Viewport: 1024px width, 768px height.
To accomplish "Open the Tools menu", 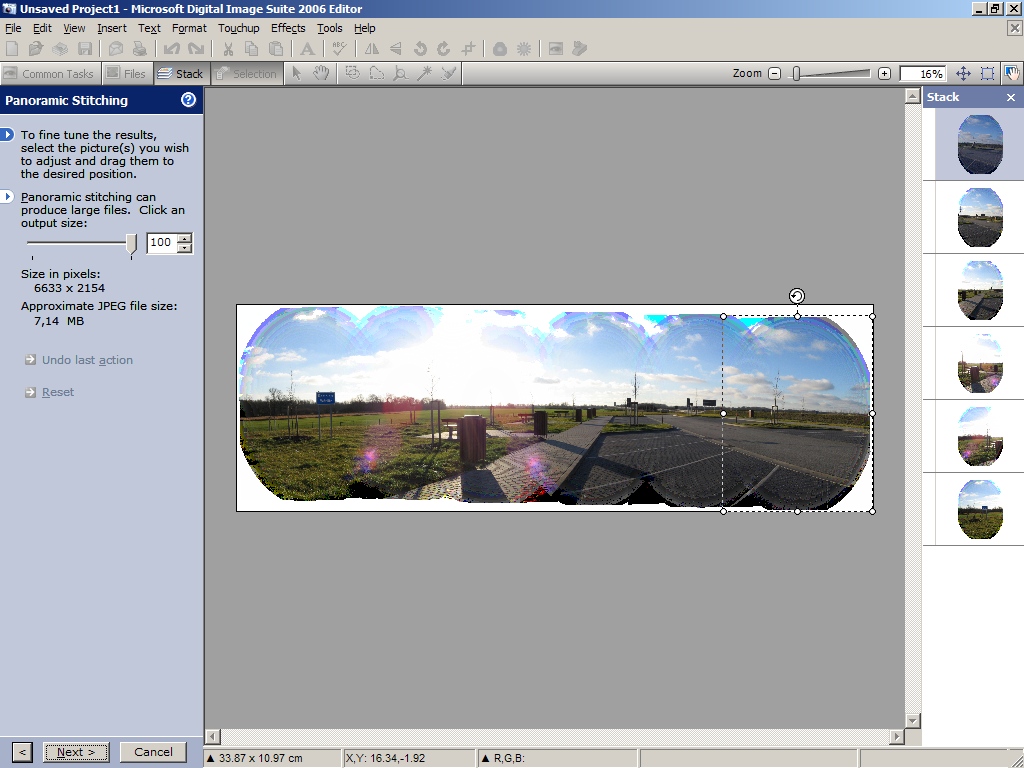I will click(330, 28).
